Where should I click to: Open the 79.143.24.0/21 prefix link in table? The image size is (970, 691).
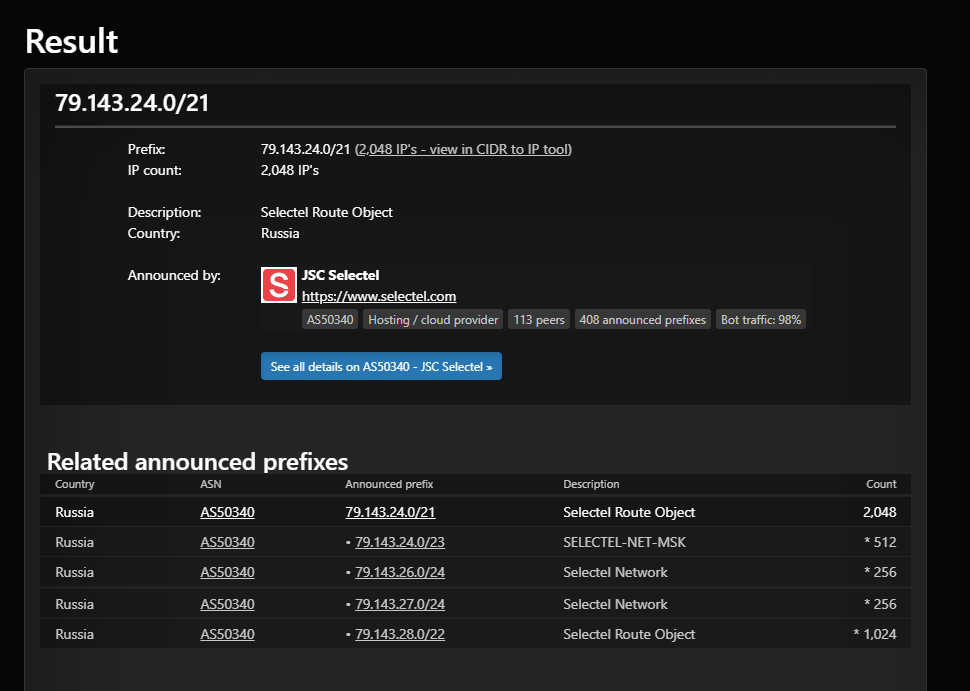point(390,512)
